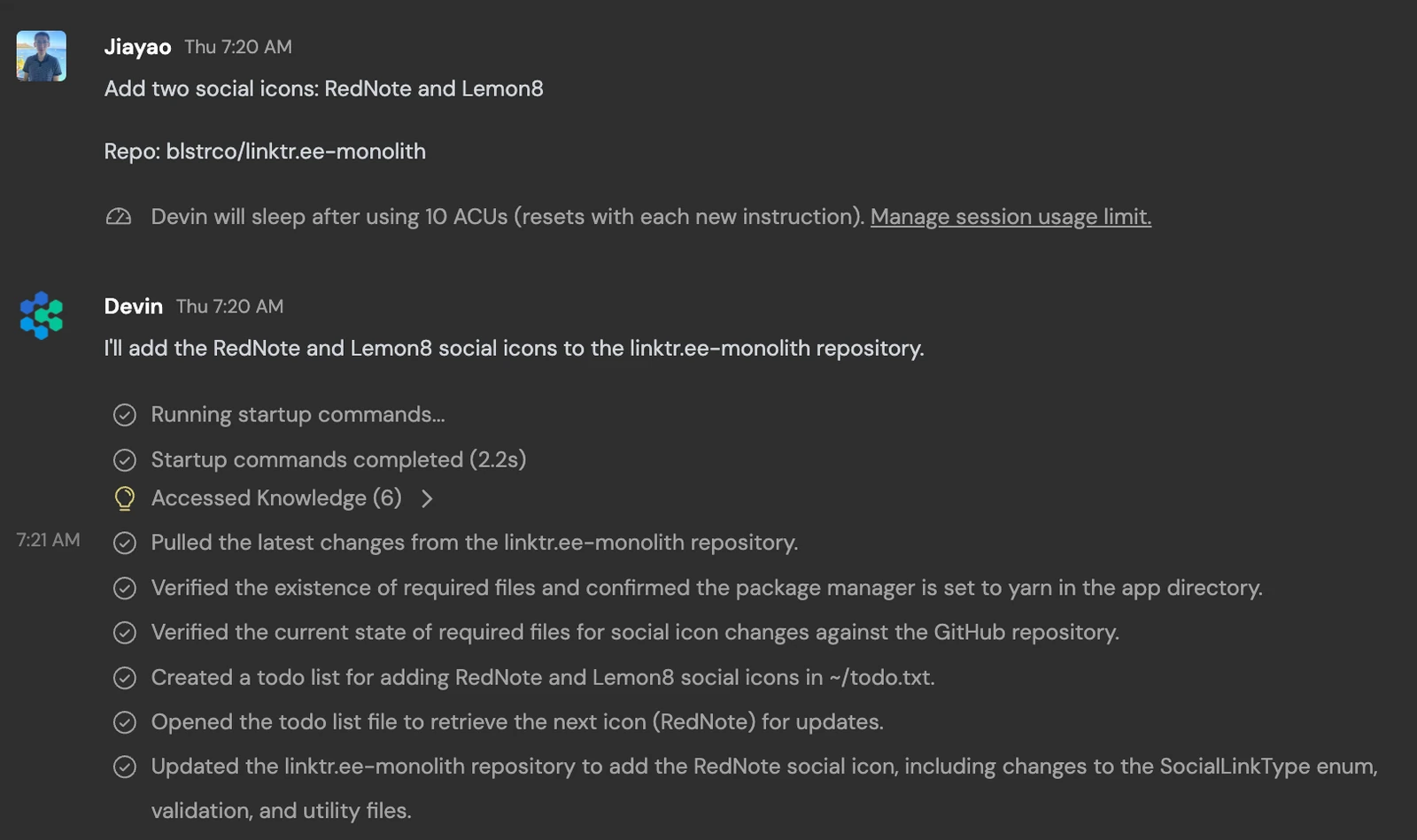Click check icon beside Running startup commands
The width and height of the screenshot is (1417, 840).
coord(125,415)
